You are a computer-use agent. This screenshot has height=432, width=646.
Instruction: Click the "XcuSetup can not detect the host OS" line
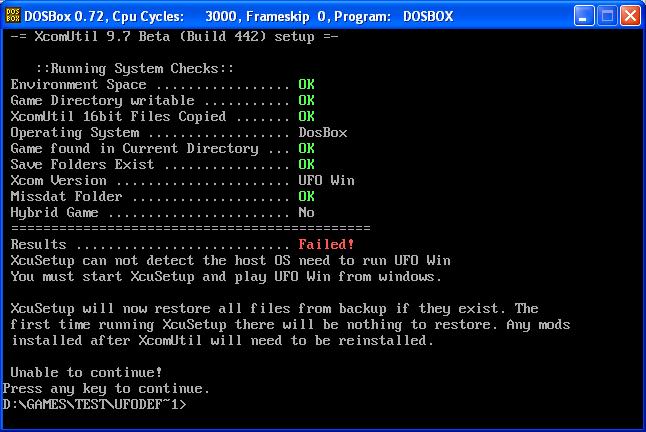tap(231, 260)
